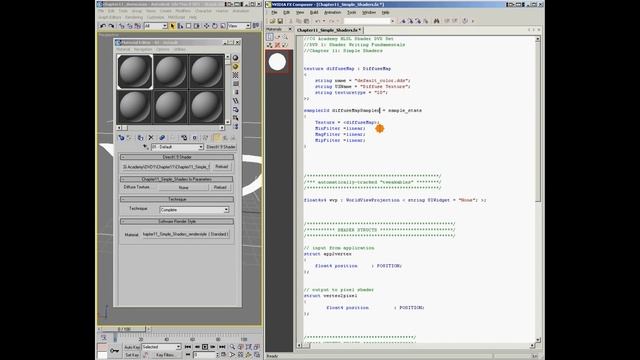This screenshot has height=360, width=640.
Task: Click the Sample Type sphere icon
Action: (x=236, y=58)
